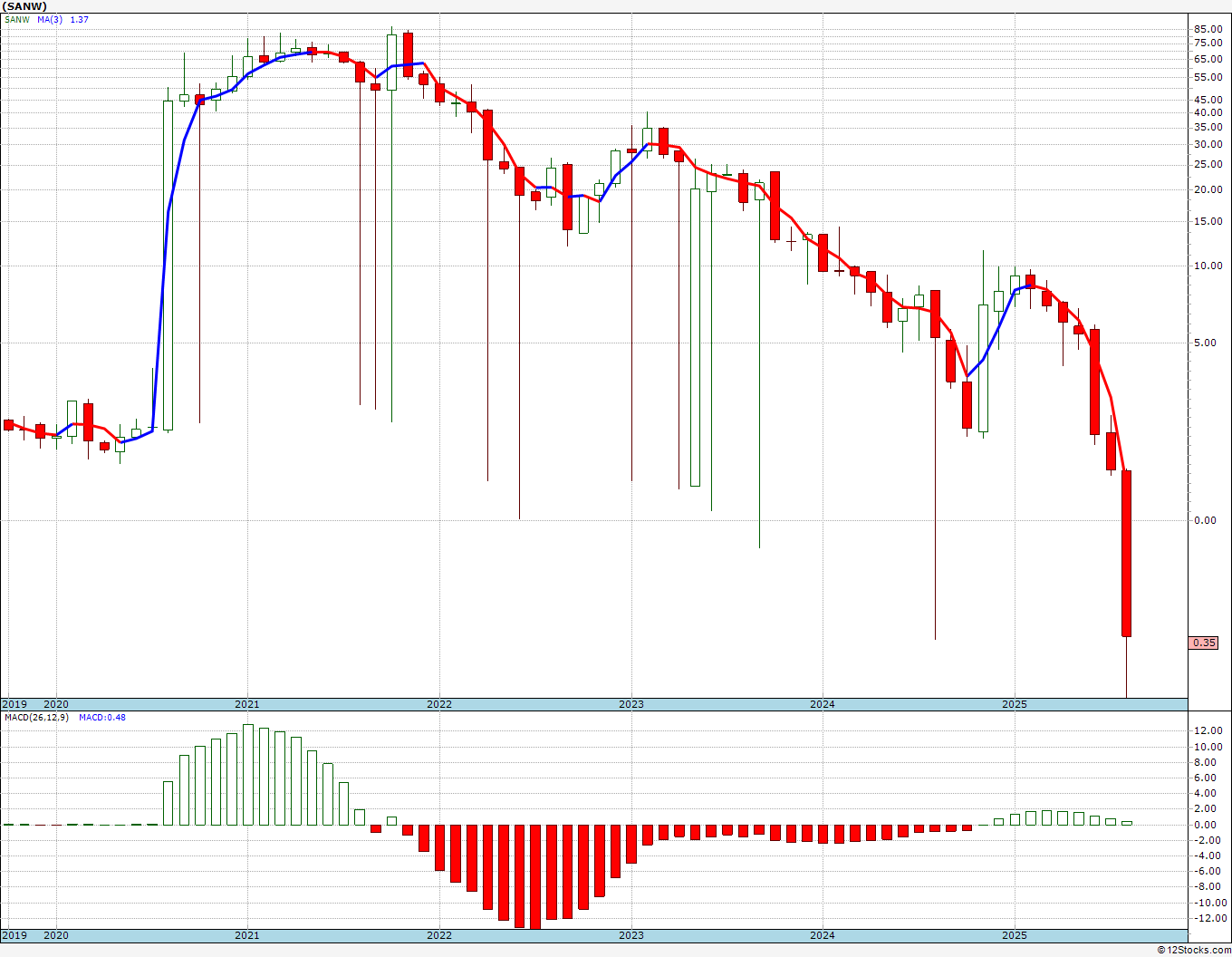Select 2020 on the price chart time axis
1232x957 pixels.
[56, 704]
